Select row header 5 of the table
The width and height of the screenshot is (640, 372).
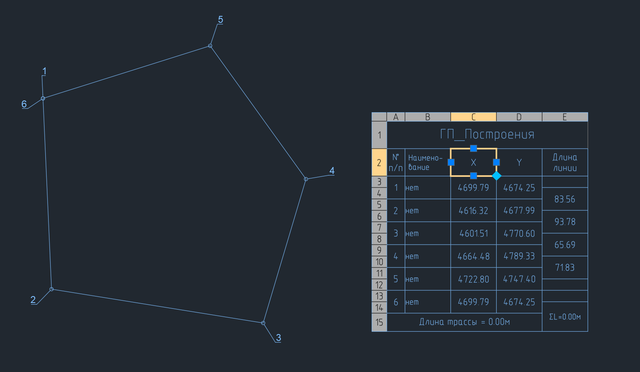click(379, 205)
